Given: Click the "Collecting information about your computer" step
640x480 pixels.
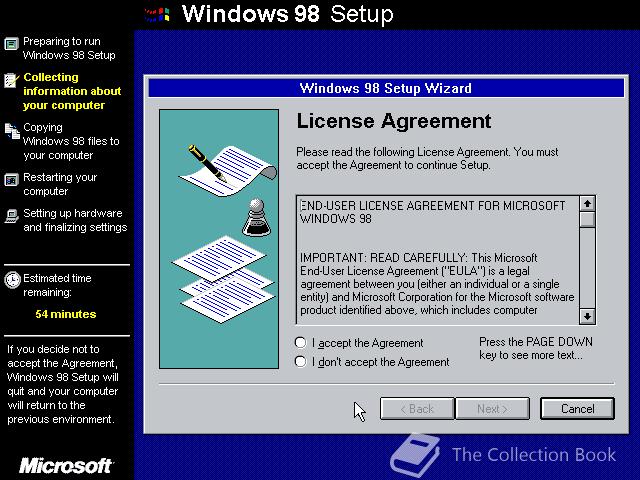Looking at the screenshot, I should (72, 91).
